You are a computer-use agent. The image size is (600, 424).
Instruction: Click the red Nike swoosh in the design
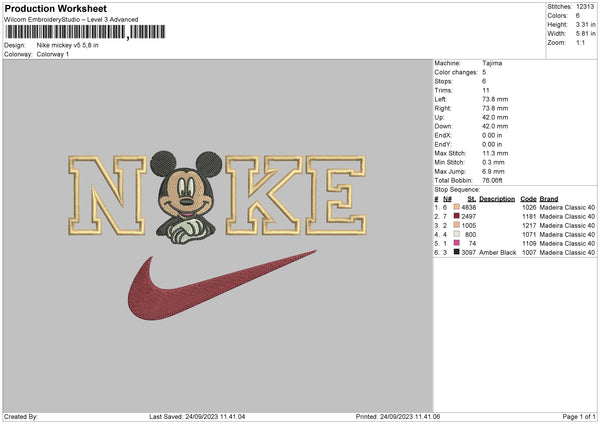click(222, 285)
